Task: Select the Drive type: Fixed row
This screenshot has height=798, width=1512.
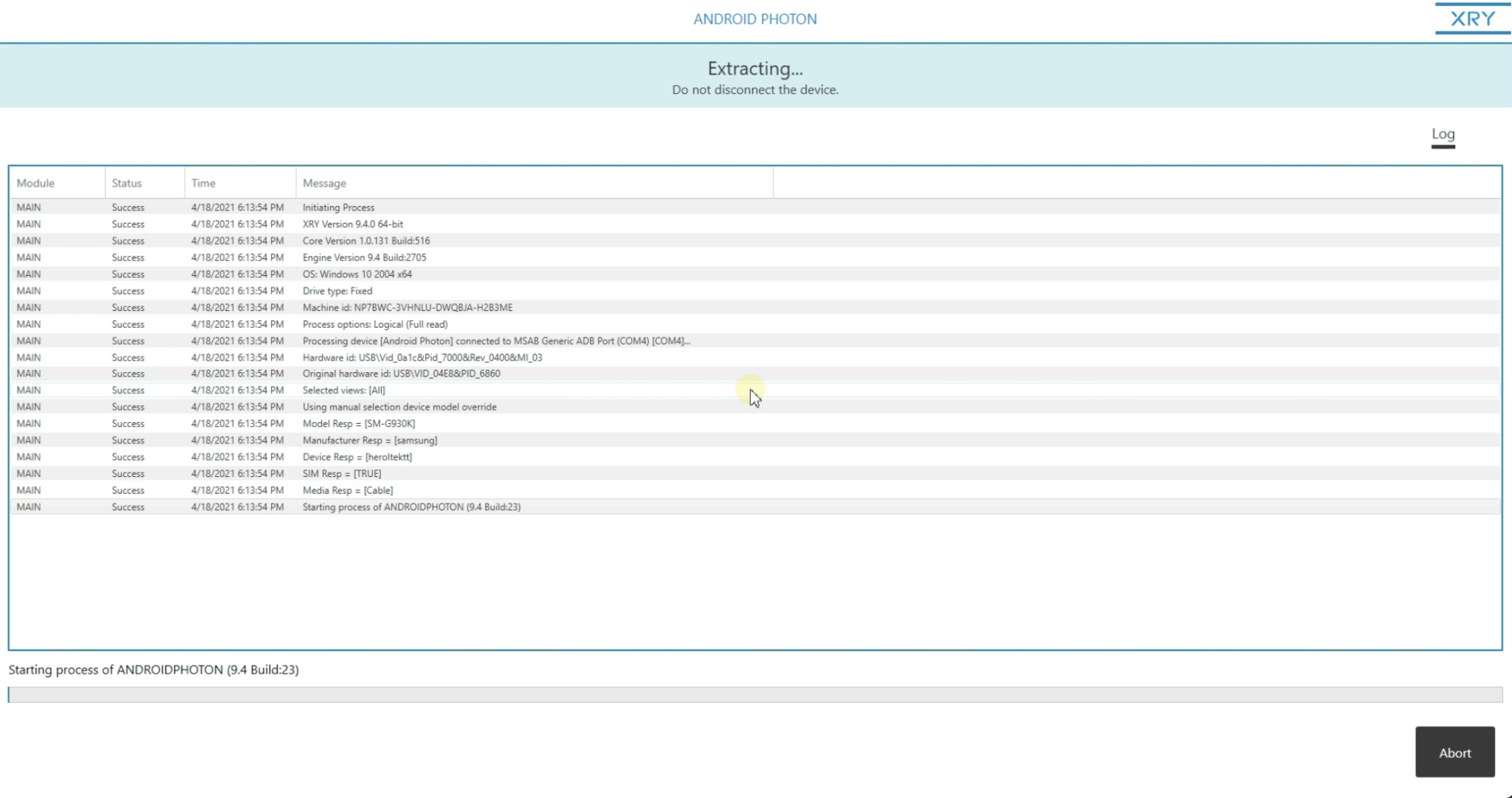Action: (337, 290)
